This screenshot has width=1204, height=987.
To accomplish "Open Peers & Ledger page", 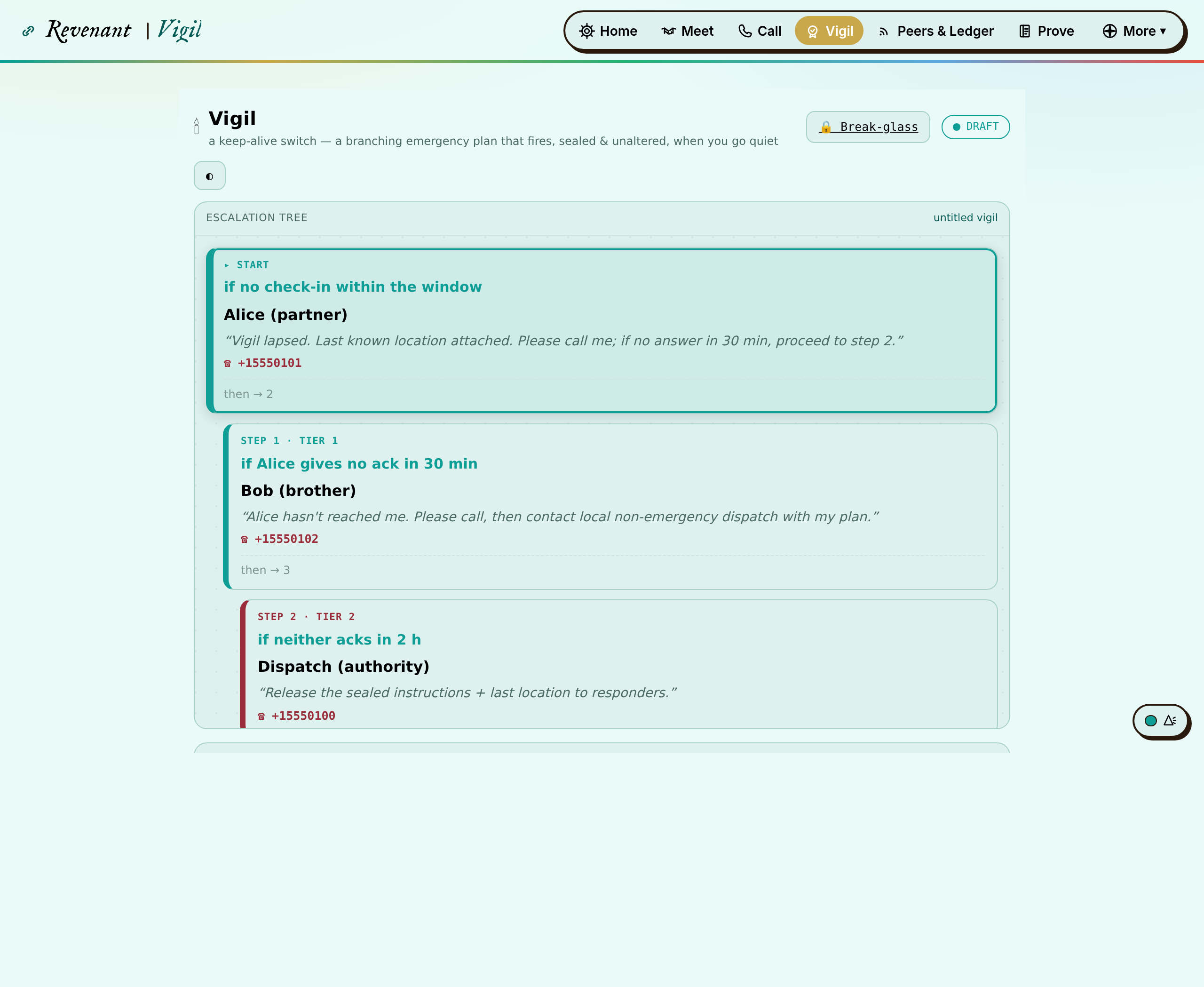I will [x=935, y=31].
